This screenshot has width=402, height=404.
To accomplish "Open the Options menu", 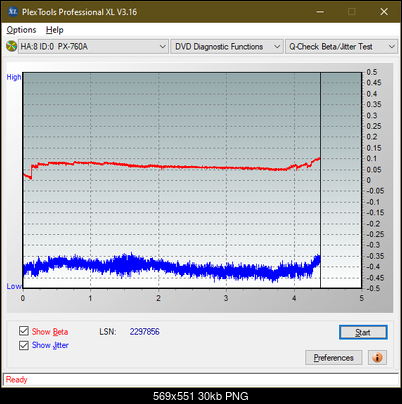I will pyautogui.click(x=21, y=30).
